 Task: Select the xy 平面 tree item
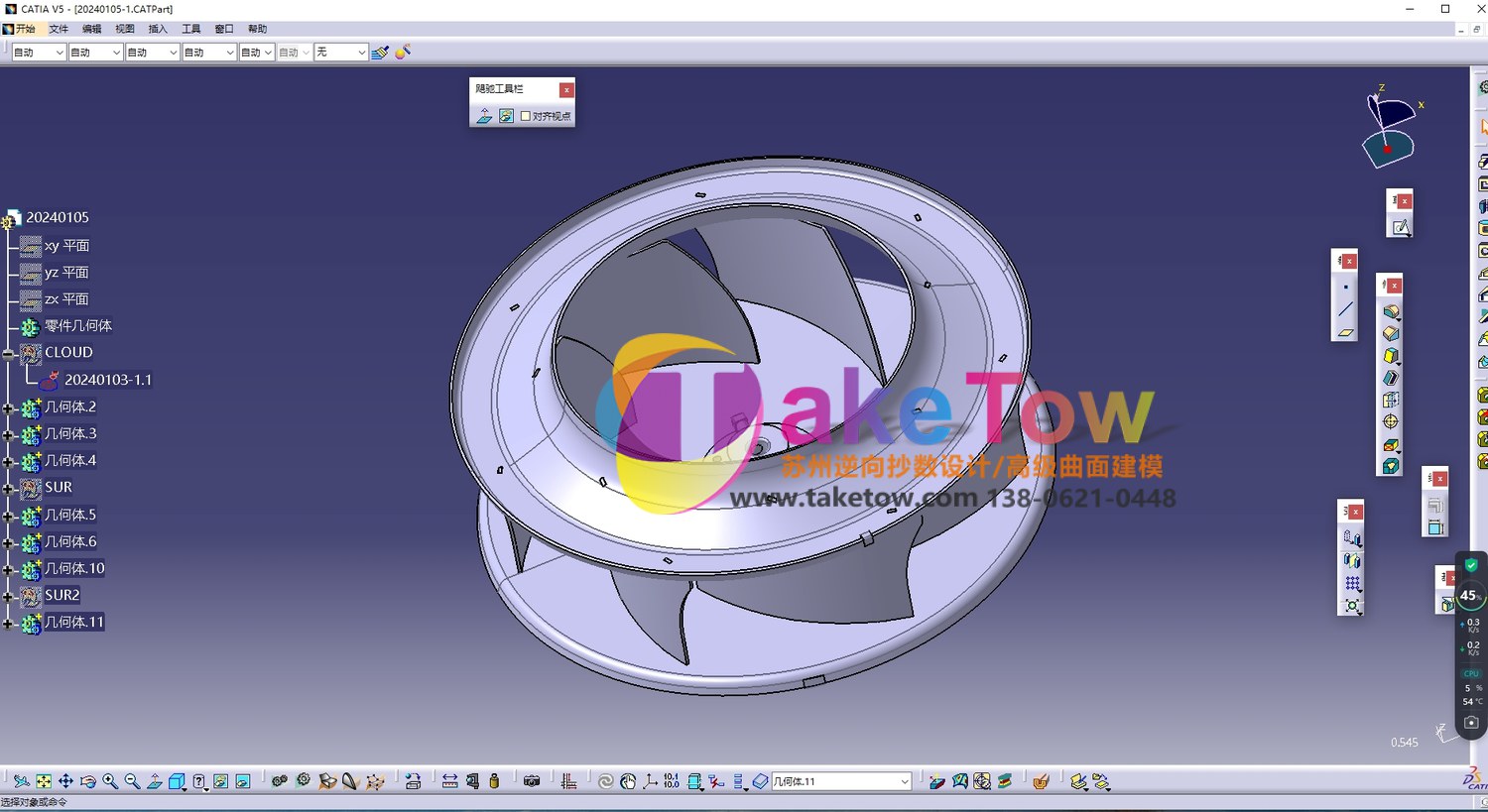(x=66, y=246)
